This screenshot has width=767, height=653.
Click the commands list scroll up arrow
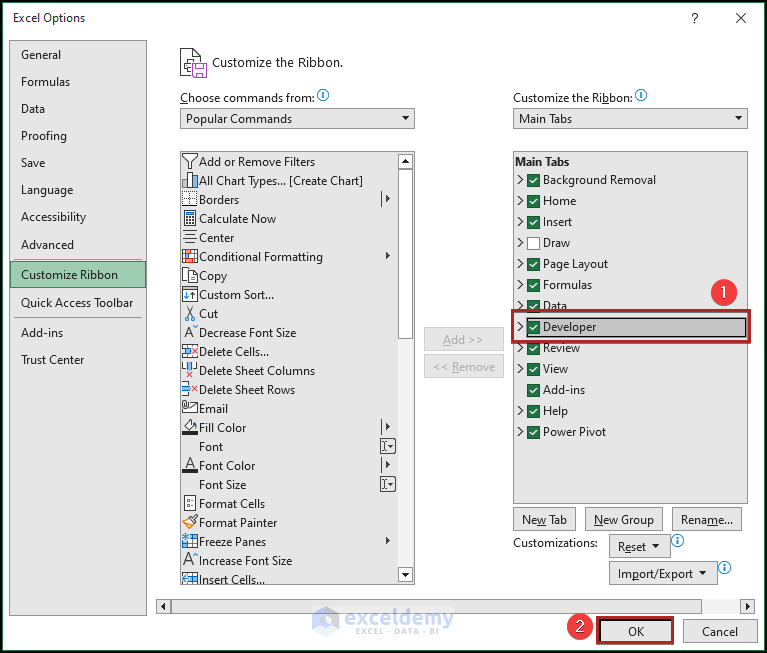(x=405, y=161)
